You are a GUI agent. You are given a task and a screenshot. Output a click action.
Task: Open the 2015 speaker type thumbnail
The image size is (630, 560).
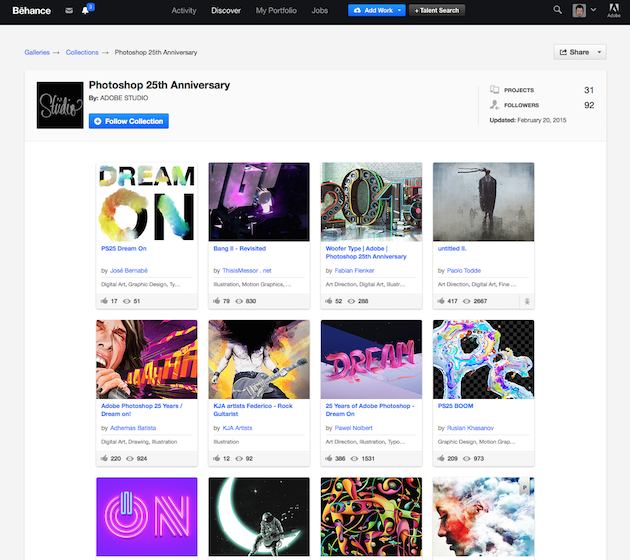pyautogui.click(x=371, y=202)
